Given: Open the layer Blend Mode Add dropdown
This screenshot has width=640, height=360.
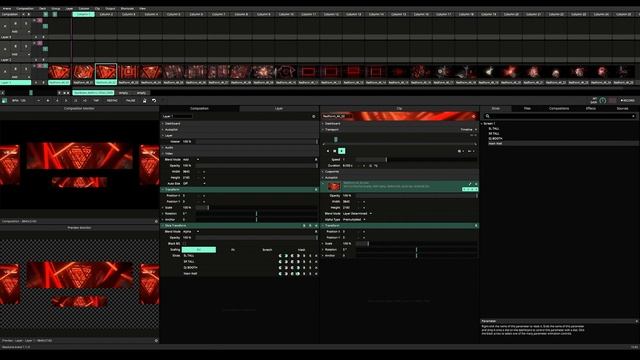Looking at the screenshot, I should click(x=191, y=160).
